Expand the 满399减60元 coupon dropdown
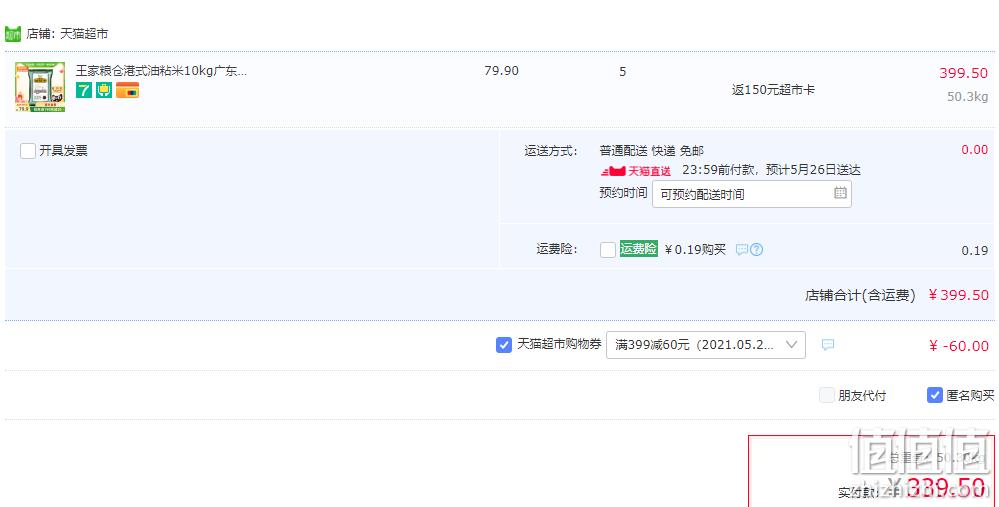This screenshot has height=507, width=999. (x=706, y=345)
